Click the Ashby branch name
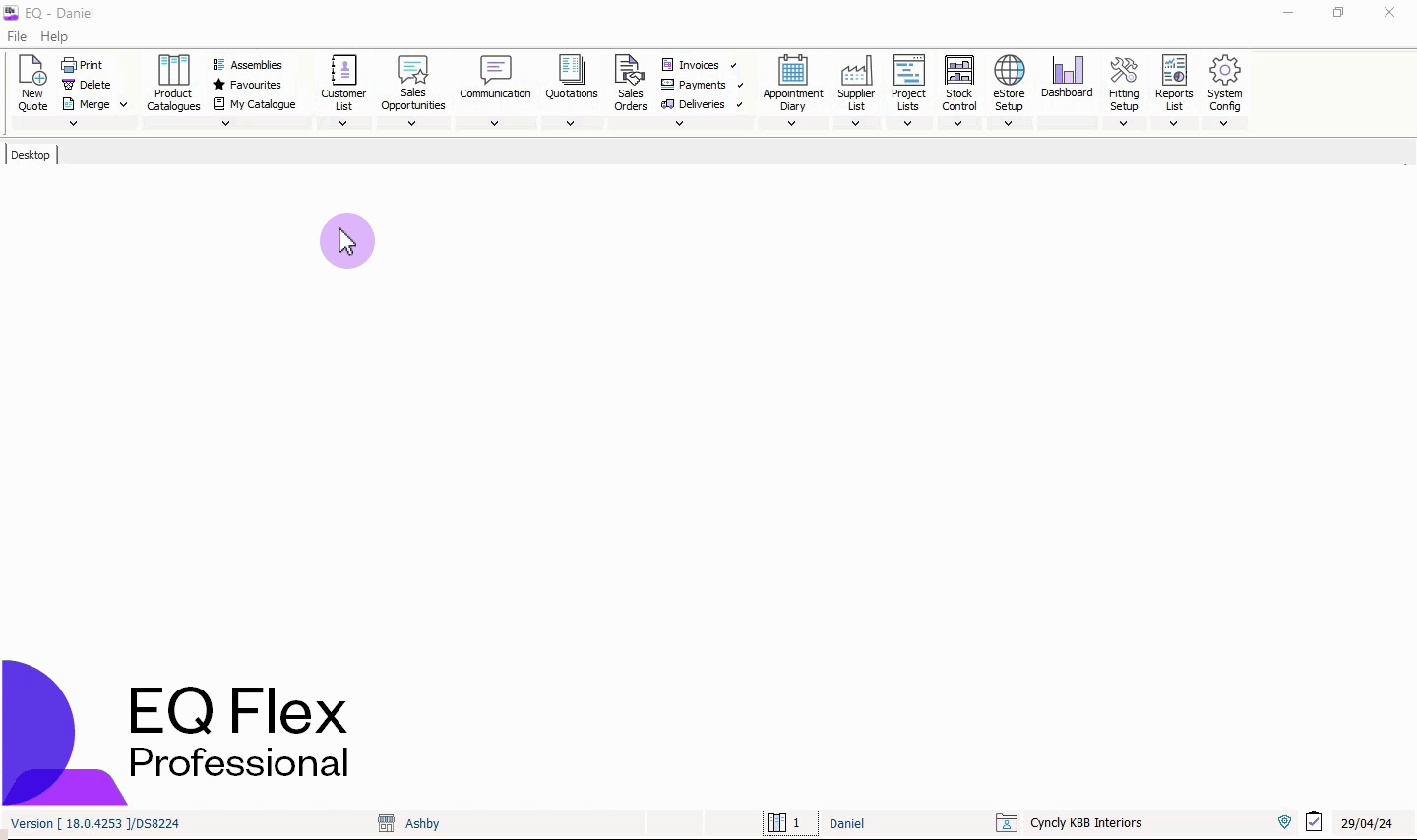 (x=422, y=824)
